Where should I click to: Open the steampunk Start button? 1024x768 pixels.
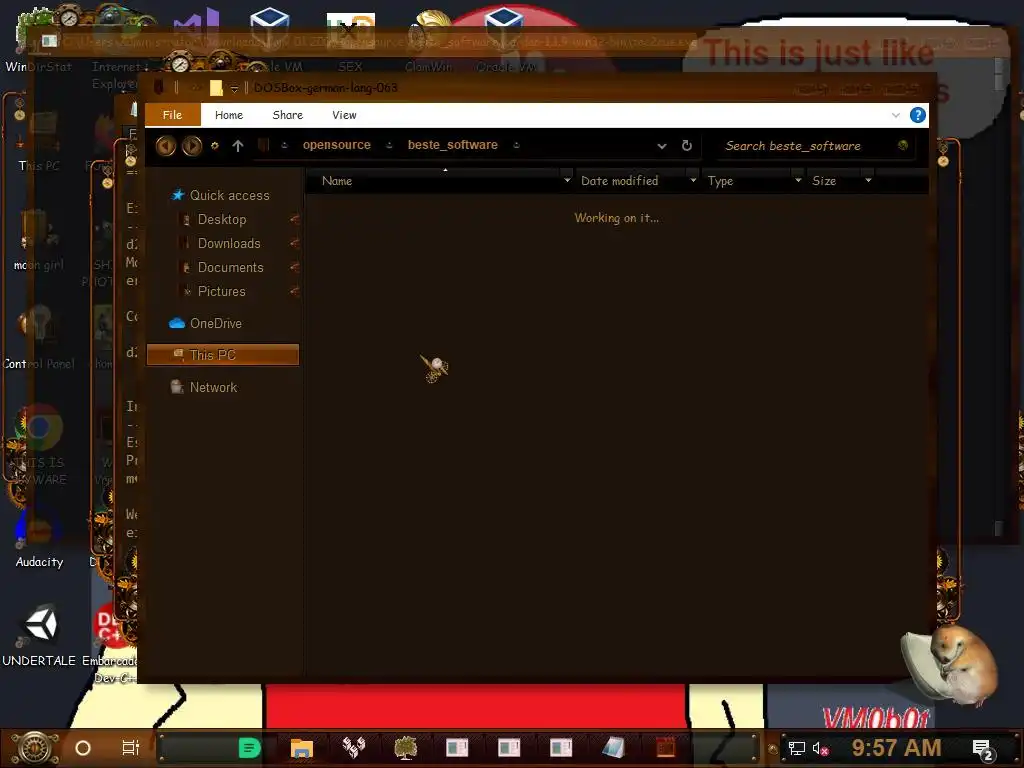pos(36,748)
